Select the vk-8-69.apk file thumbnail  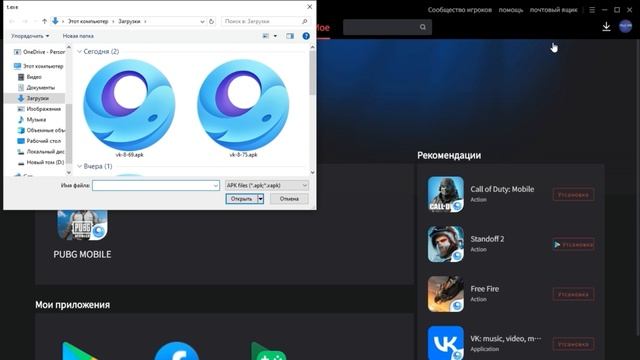pos(129,105)
